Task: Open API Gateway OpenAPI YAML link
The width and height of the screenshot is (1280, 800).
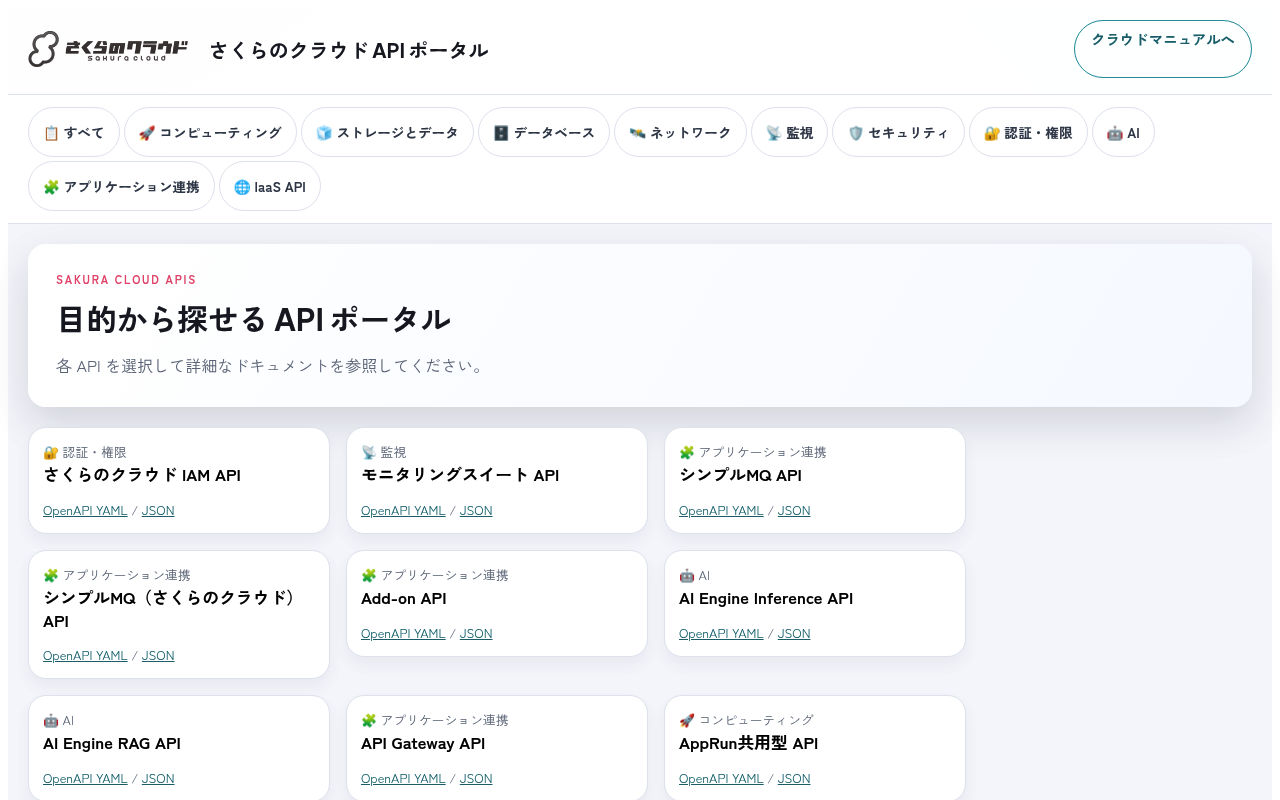Action: click(x=403, y=778)
